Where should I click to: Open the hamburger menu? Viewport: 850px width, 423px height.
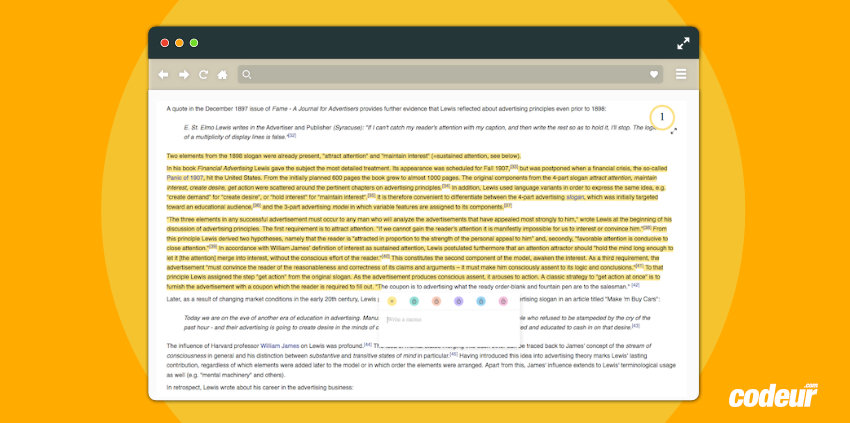pyautogui.click(x=681, y=74)
